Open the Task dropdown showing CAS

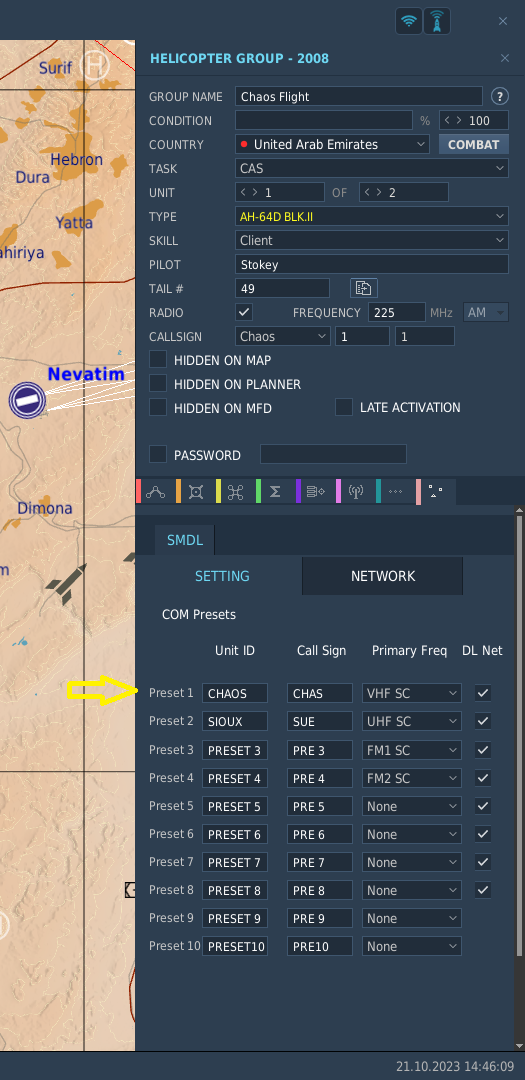pyautogui.click(x=372, y=168)
